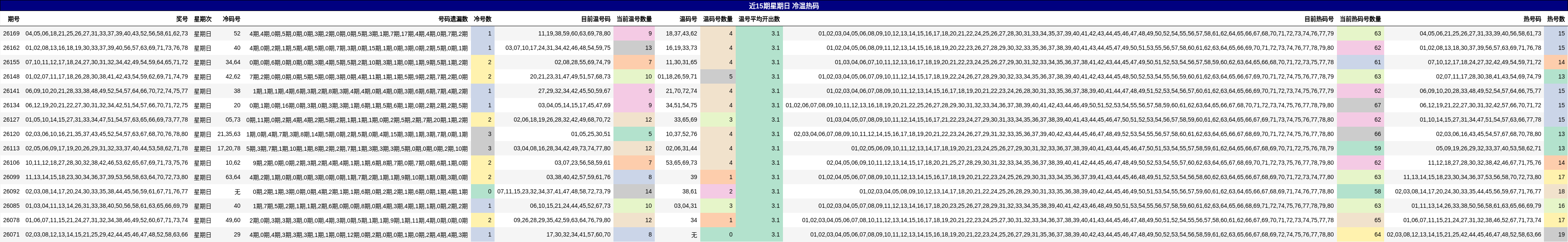
Task: Select the 当前温号数量 column header
Action: 634,19
